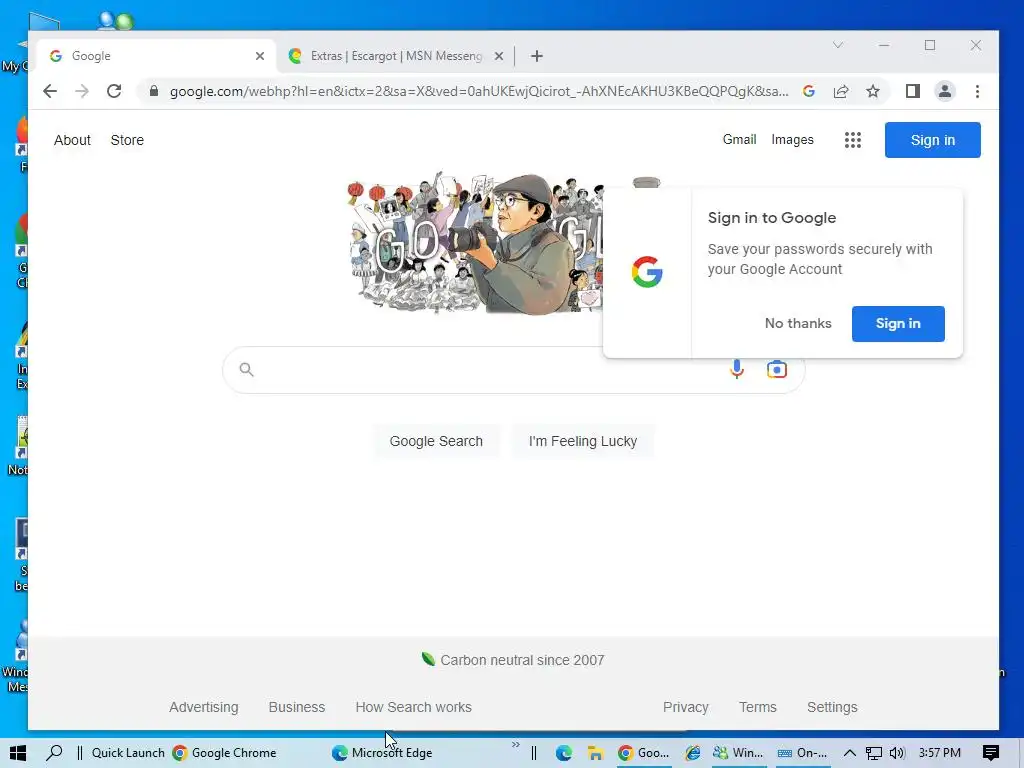Go back using the browser back arrow
The width and height of the screenshot is (1024, 768).
coord(50,91)
